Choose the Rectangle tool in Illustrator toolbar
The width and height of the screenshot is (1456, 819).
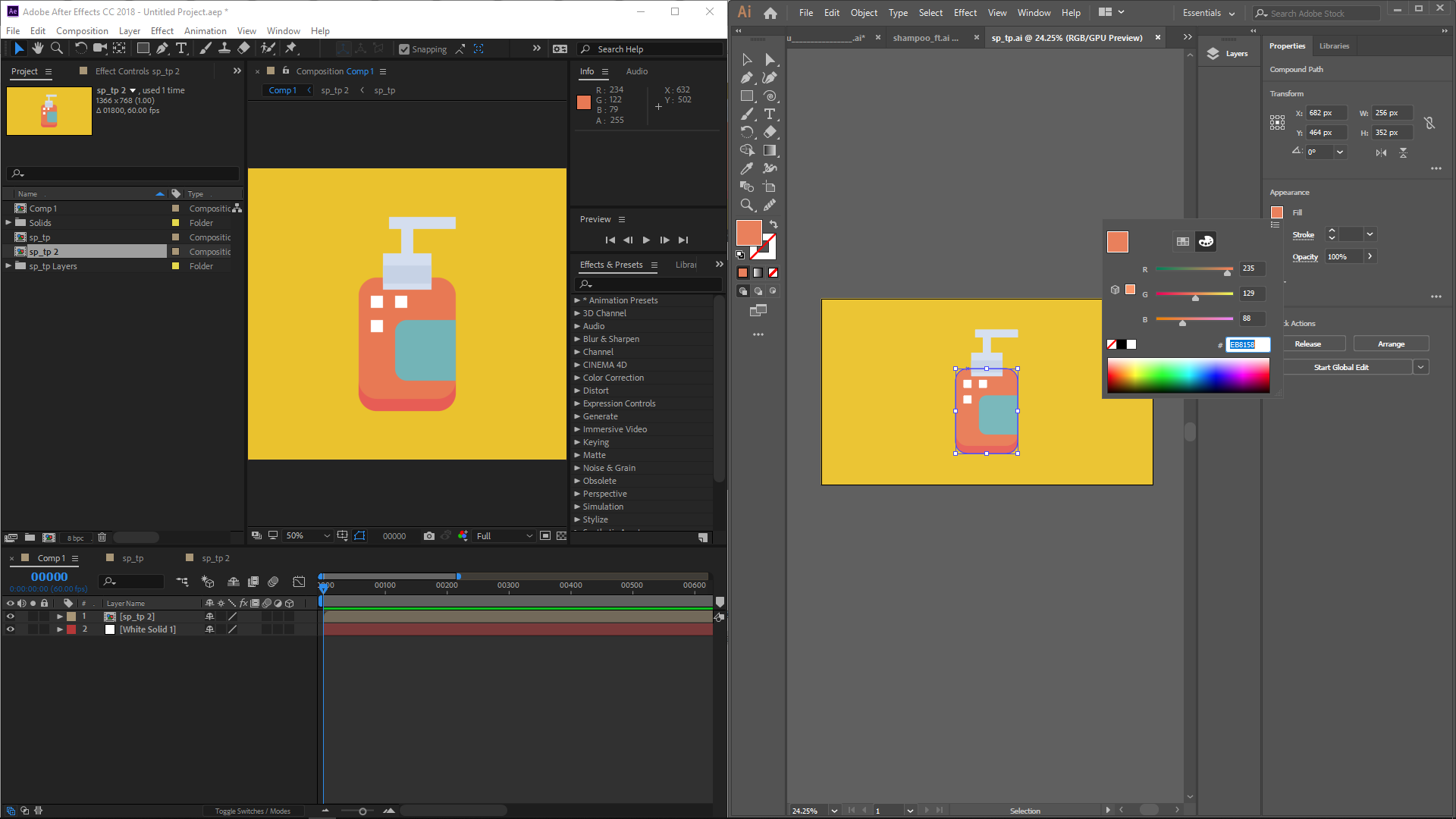(x=747, y=96)
